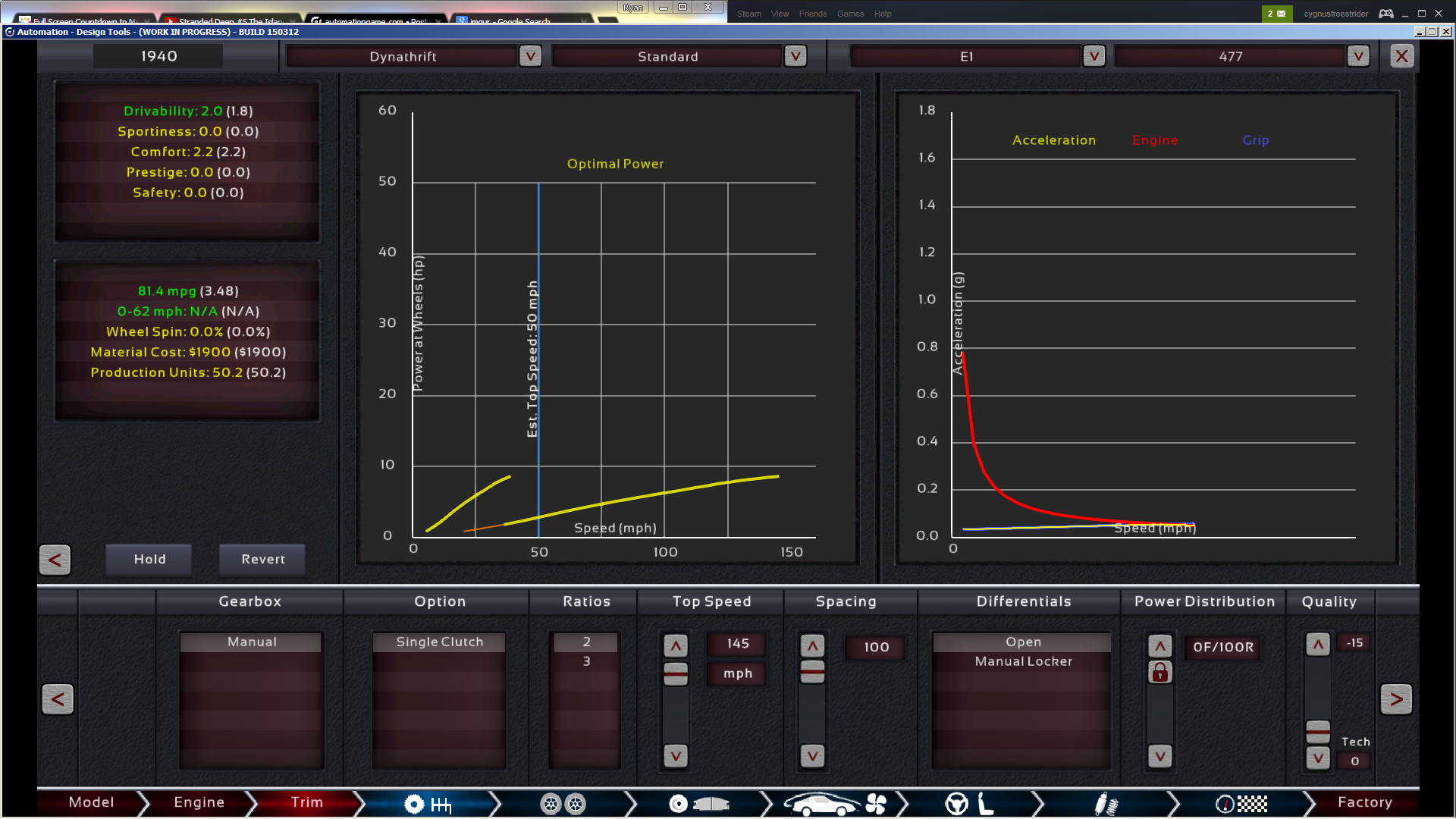This screenshot has height=819, width=1456.
Task: Click the Revert button
Action: click(263, 560)
